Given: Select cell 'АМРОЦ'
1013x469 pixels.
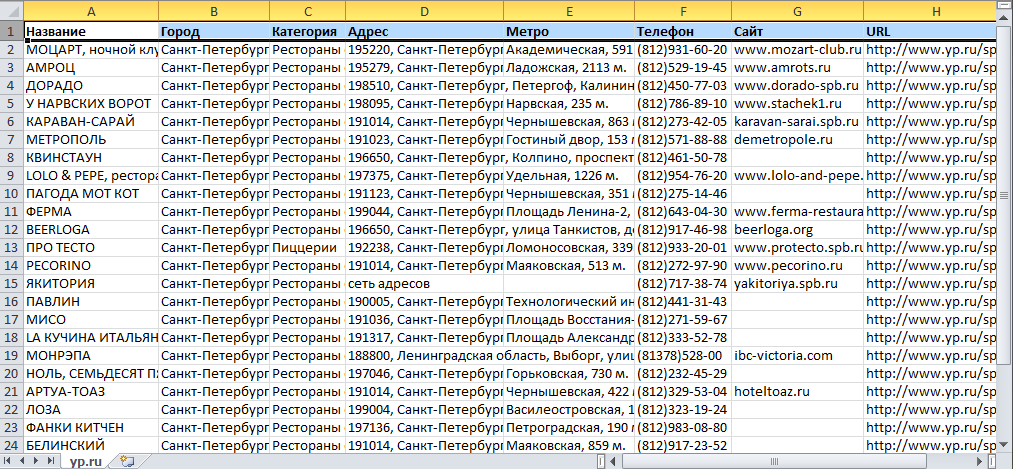Looking at the screenshot, I should [91, 67].
